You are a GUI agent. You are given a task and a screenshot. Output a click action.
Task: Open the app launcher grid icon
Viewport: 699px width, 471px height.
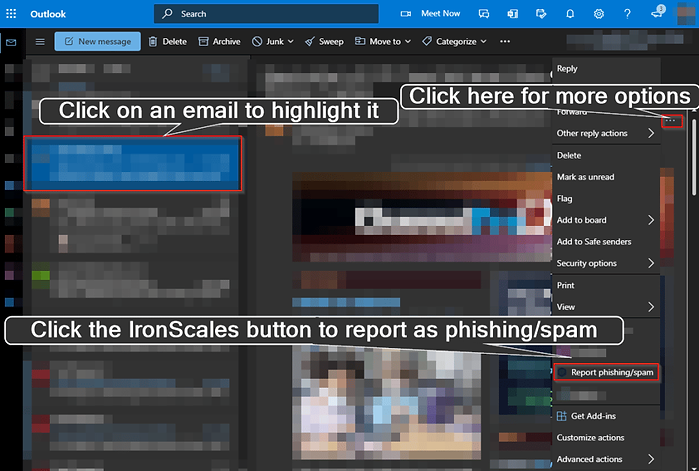pos(11,14)
